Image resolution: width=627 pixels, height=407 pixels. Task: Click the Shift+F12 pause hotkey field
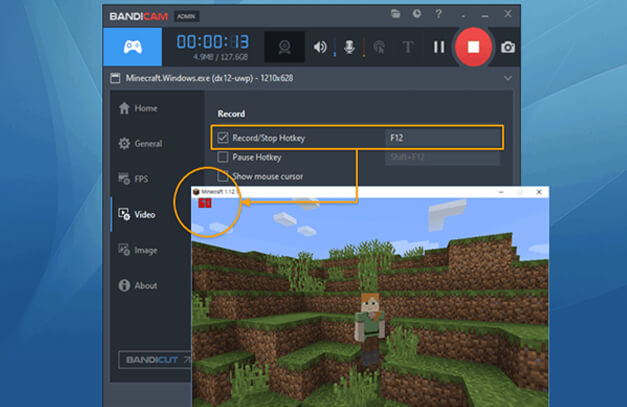(442, 157)
